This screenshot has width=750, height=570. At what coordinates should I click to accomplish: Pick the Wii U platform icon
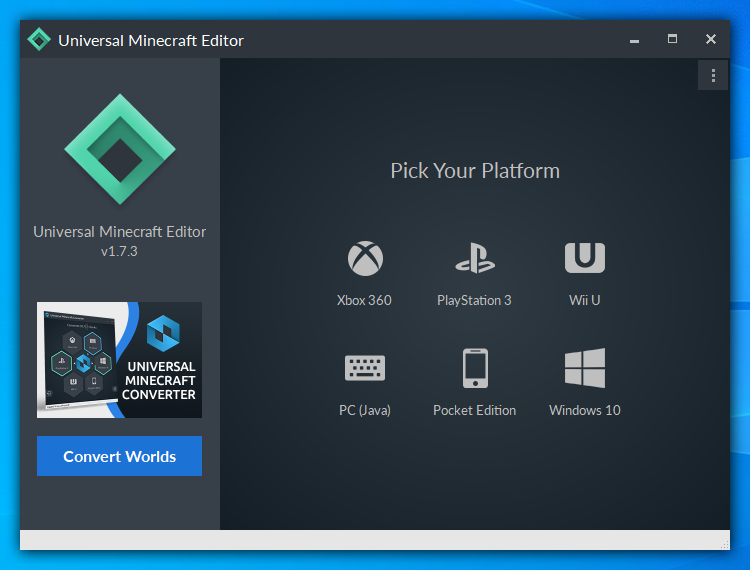click(584, 258)
